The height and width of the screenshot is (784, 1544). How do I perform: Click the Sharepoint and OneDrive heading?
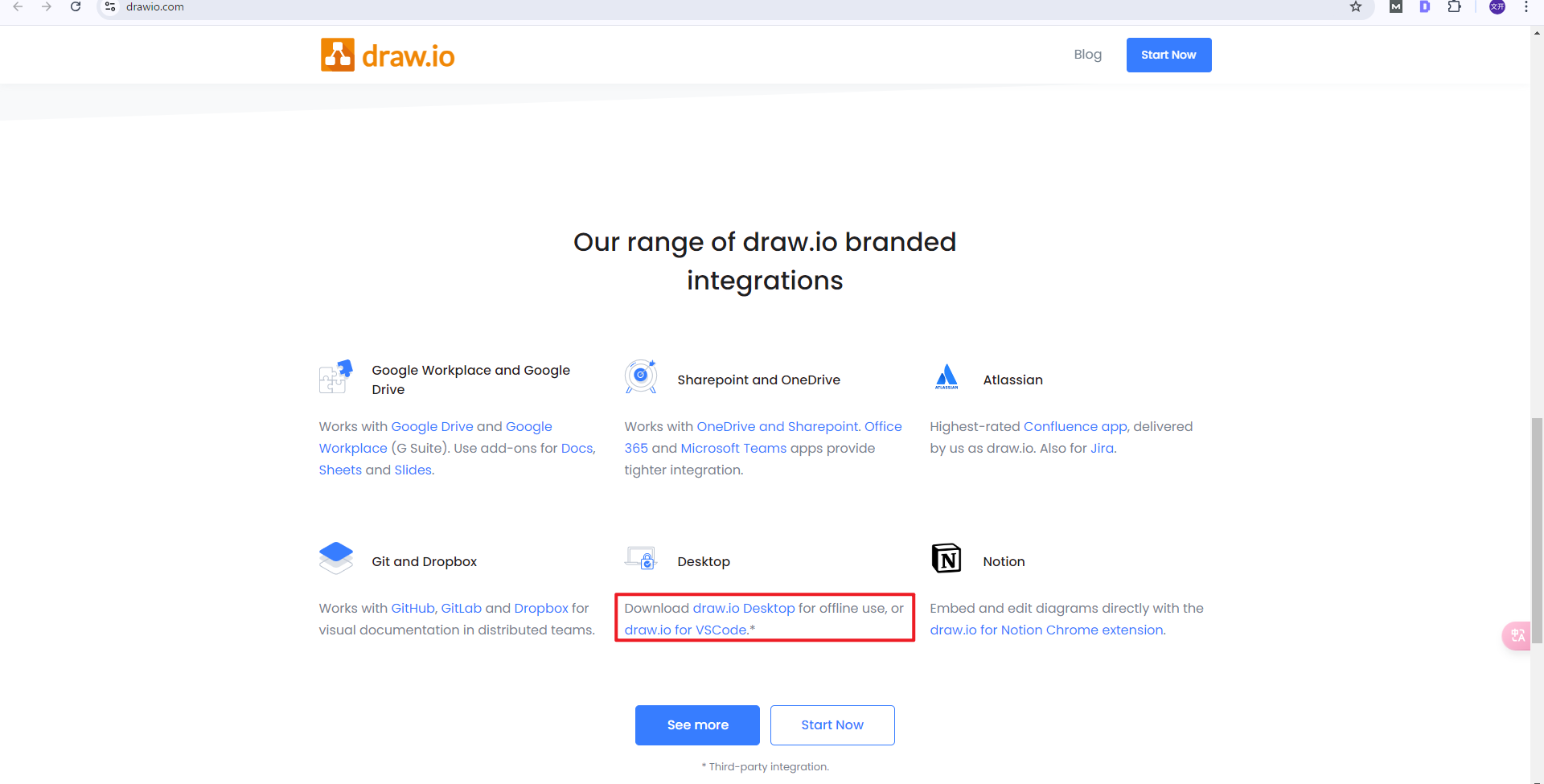point(758,380)
